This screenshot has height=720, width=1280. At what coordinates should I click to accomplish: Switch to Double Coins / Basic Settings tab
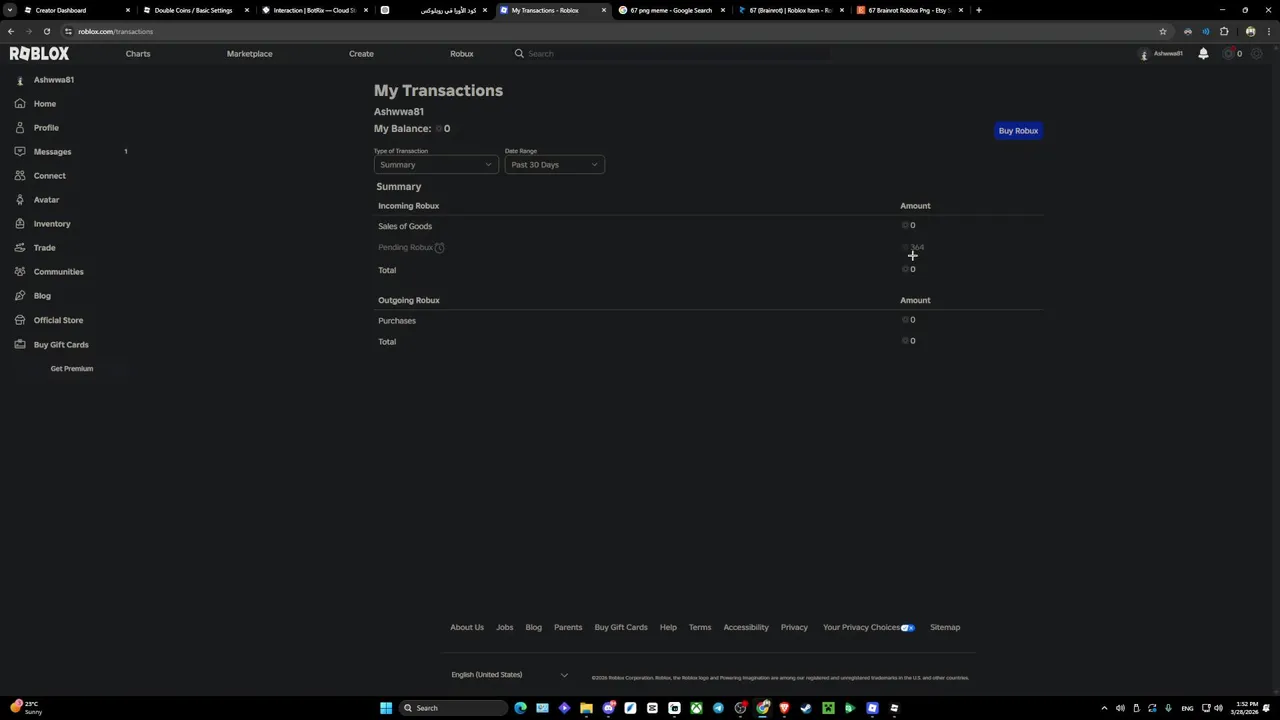(195, 10)
